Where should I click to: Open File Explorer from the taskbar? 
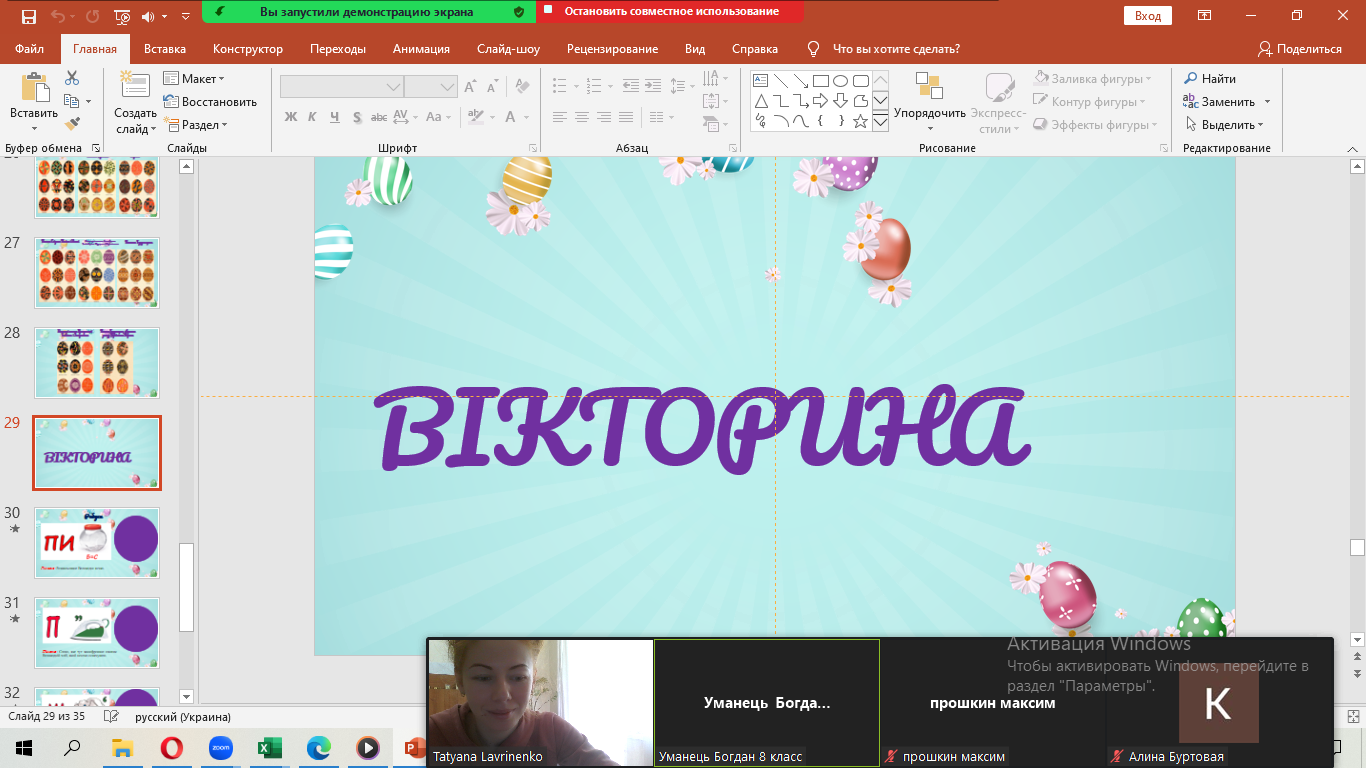(x=122, y=747)
